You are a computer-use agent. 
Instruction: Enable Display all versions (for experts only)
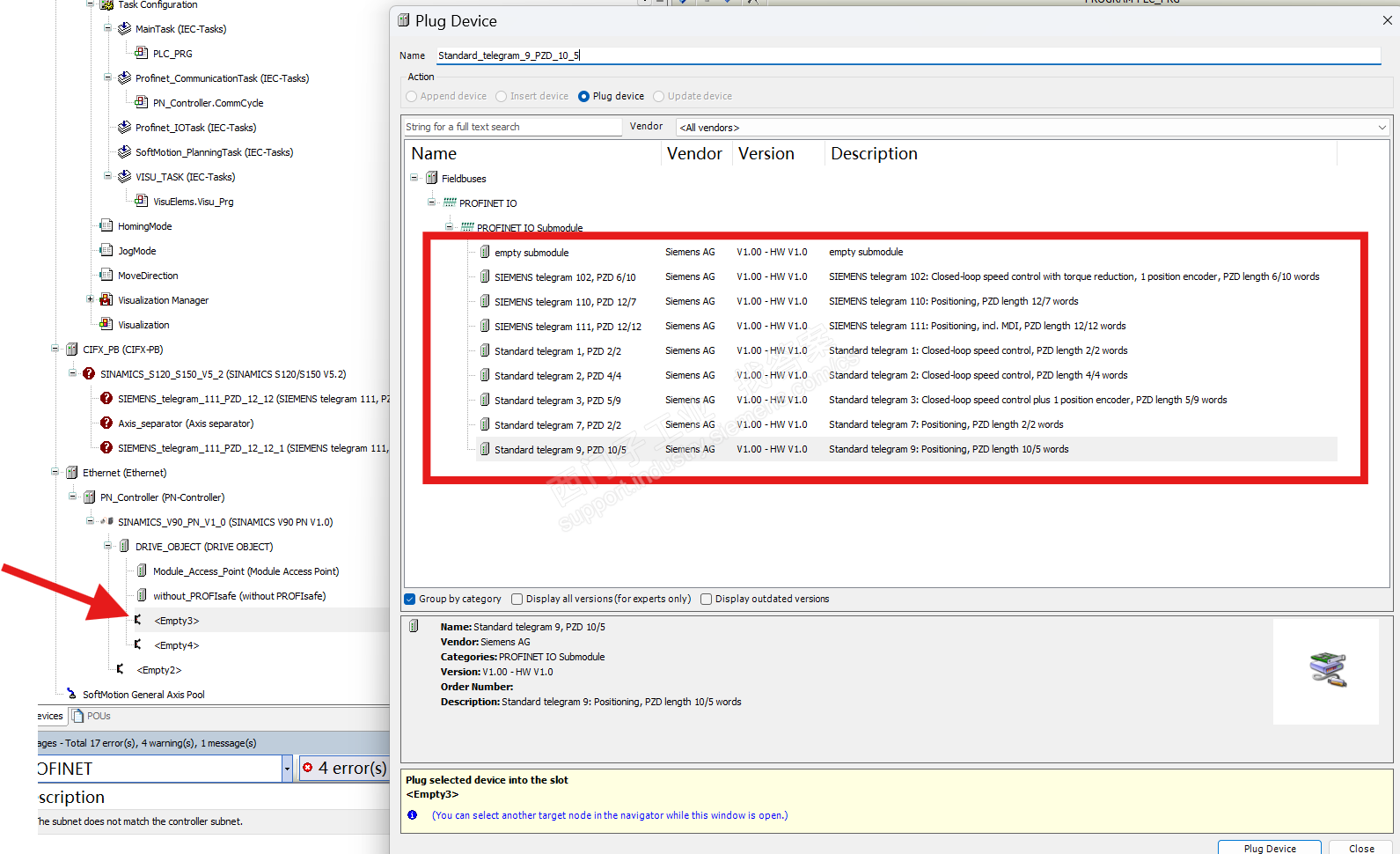pyautogui.click(x=517, y=600)
